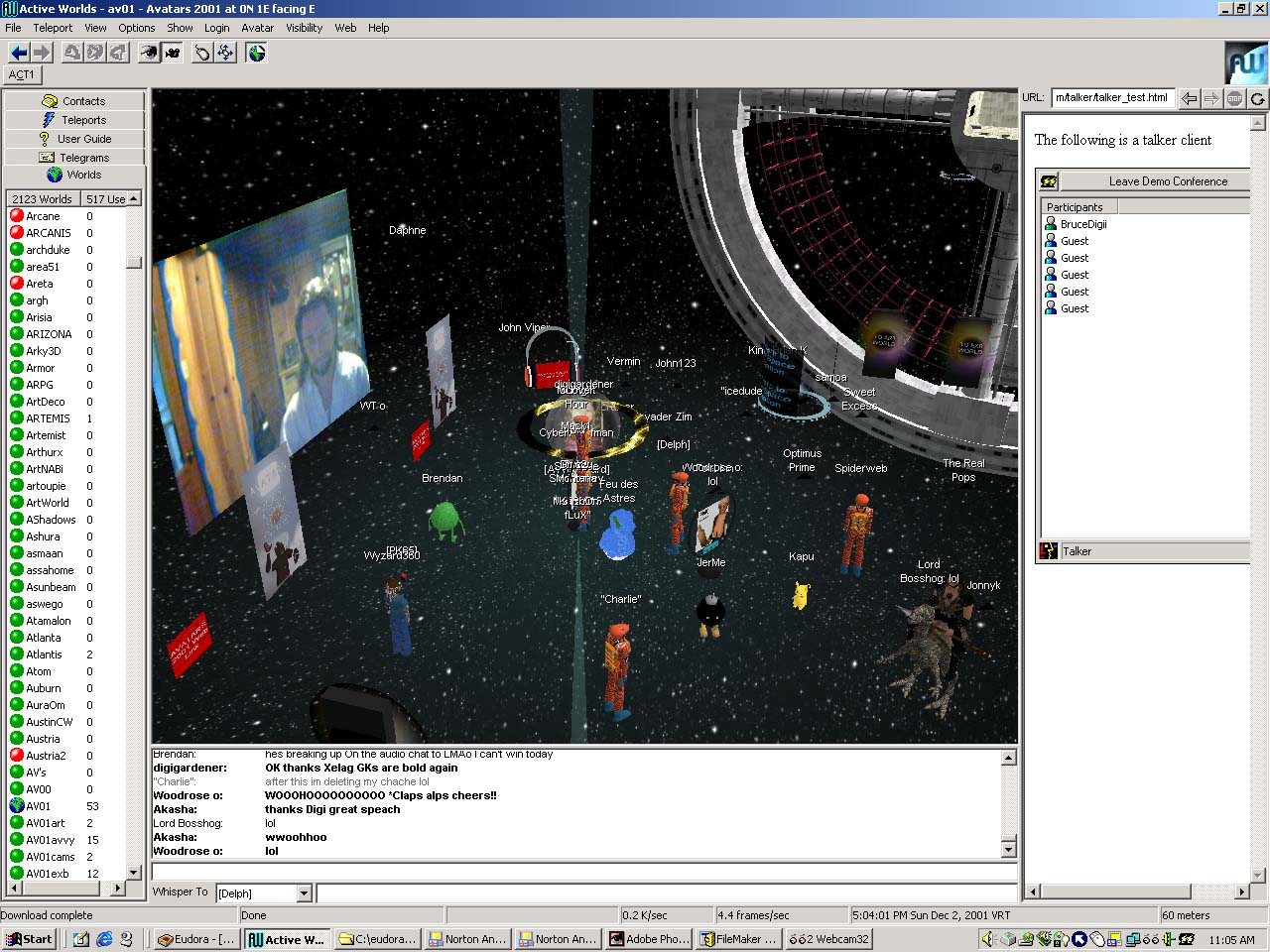The height and width of the screenshot is (952, 1270).
Task: Click the lightning icon beside Leave Demo Conference
Action: point(1049,181)
